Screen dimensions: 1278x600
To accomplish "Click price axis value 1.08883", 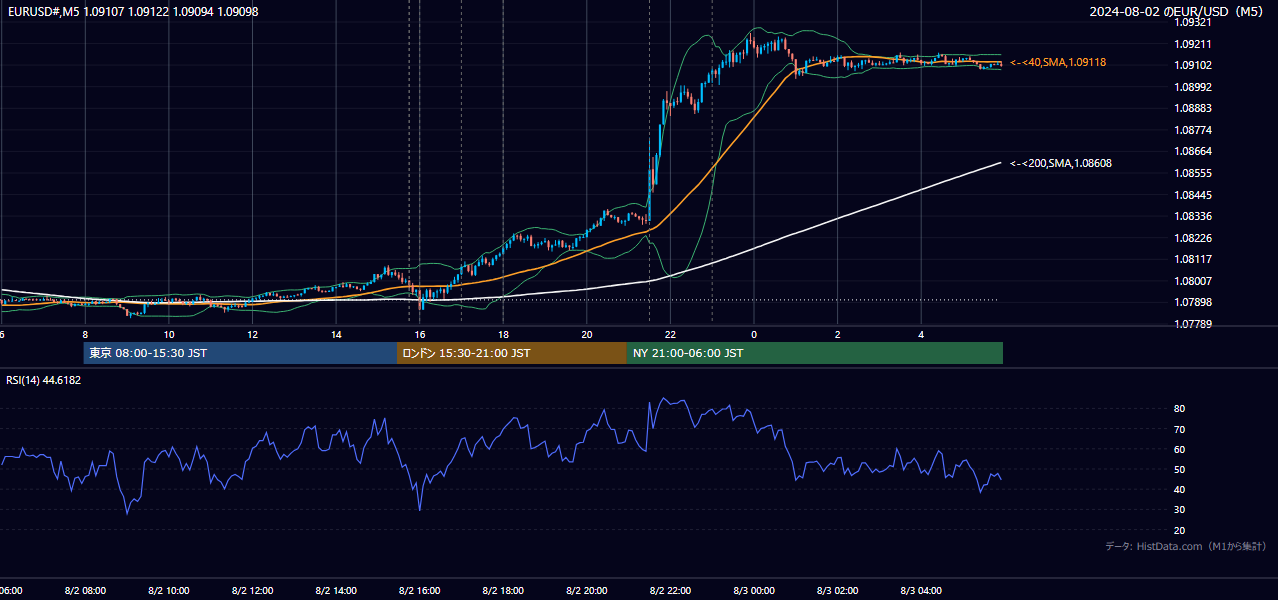I will 1193,108.
